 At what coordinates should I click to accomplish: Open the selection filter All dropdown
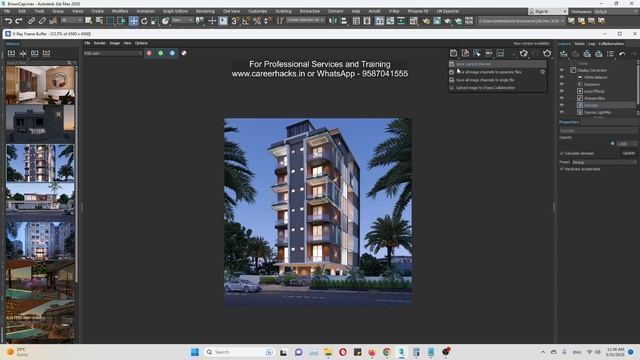[x=71, y=20]
